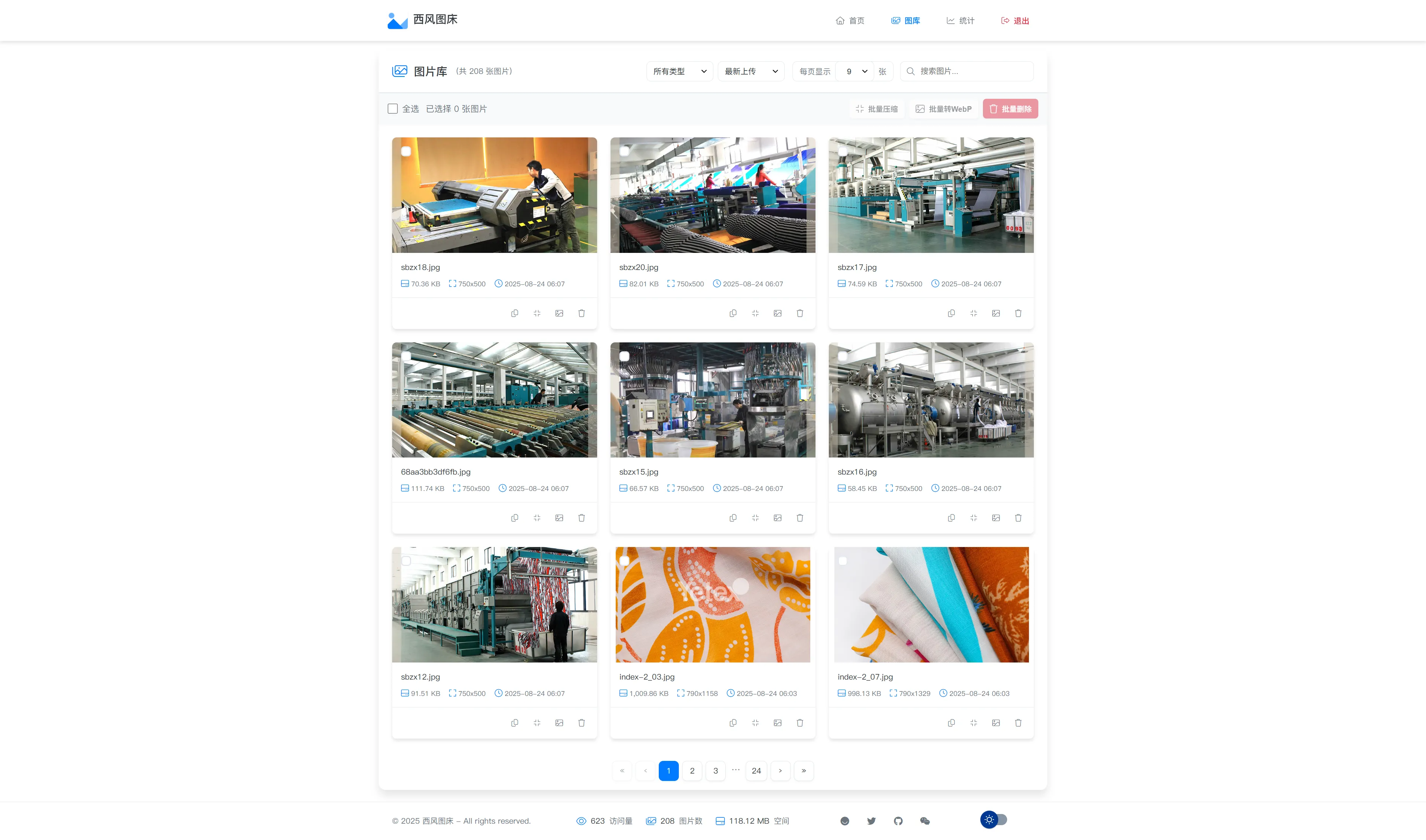Go to 统计 in the top navigation
Image resolution: width=1426 pixels, height=840 pixels.
click(960, 21)
